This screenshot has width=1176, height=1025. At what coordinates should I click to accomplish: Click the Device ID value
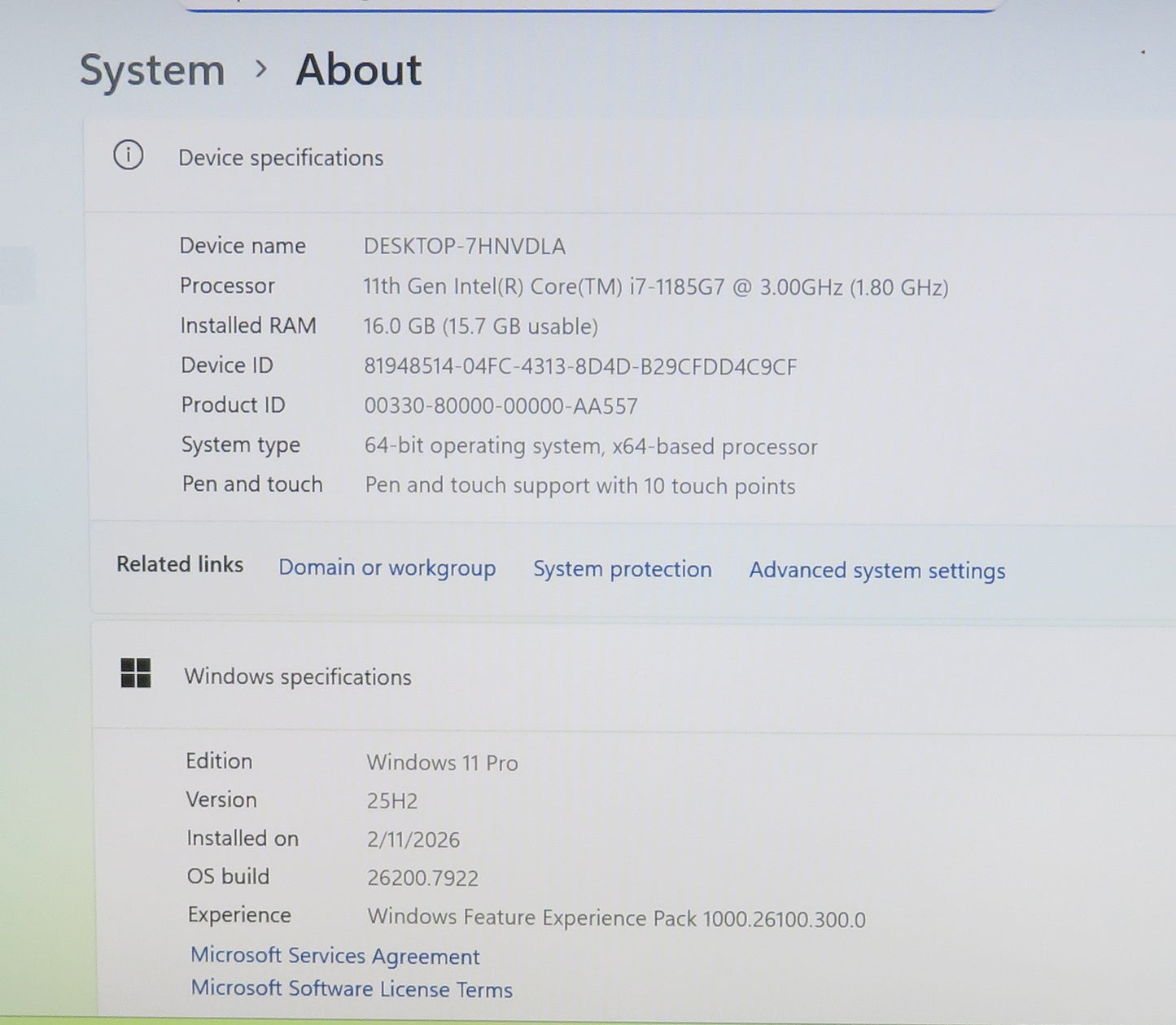[580, 366]
